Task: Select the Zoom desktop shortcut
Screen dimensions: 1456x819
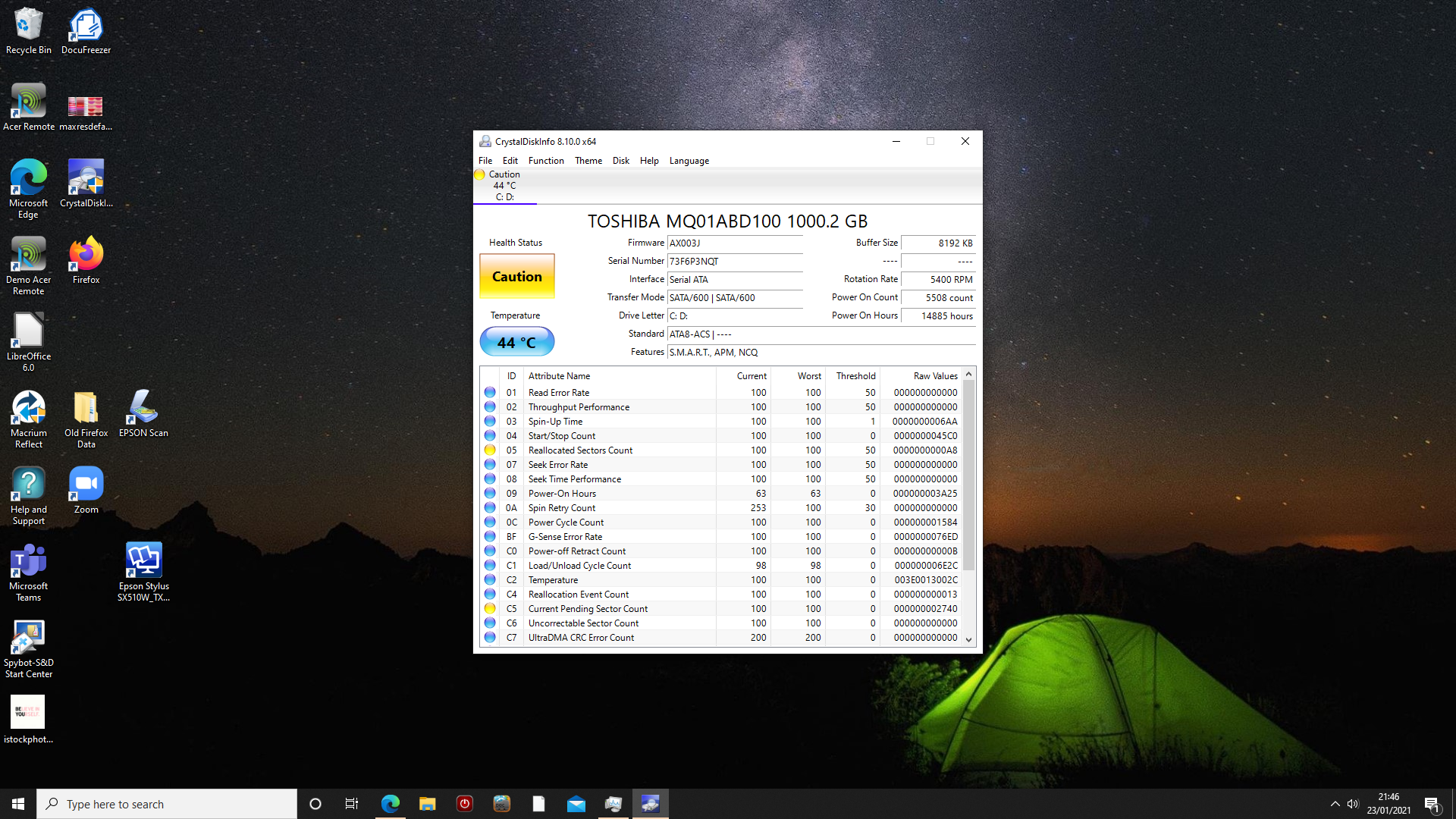Action: 86,490
